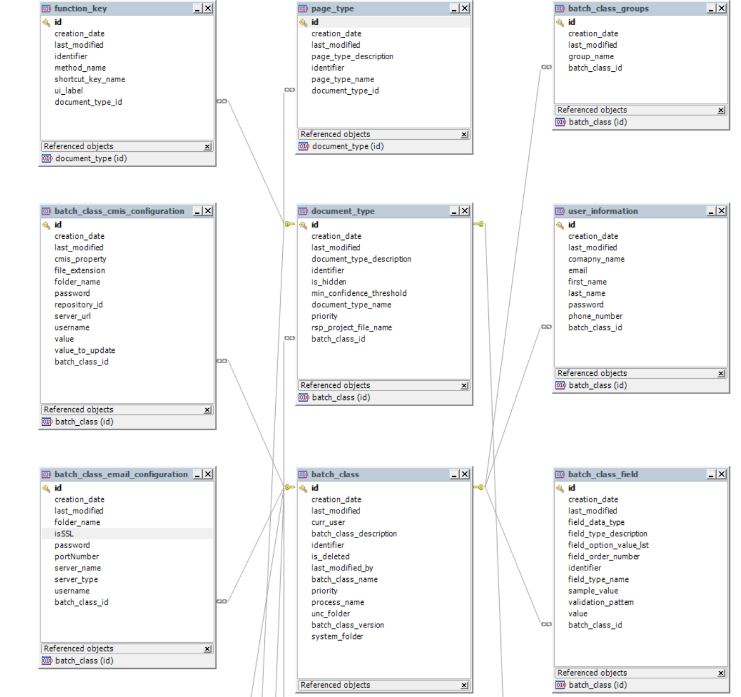
Task: Select the isSSL column in email configuration
Action: [x=128, y=534]
